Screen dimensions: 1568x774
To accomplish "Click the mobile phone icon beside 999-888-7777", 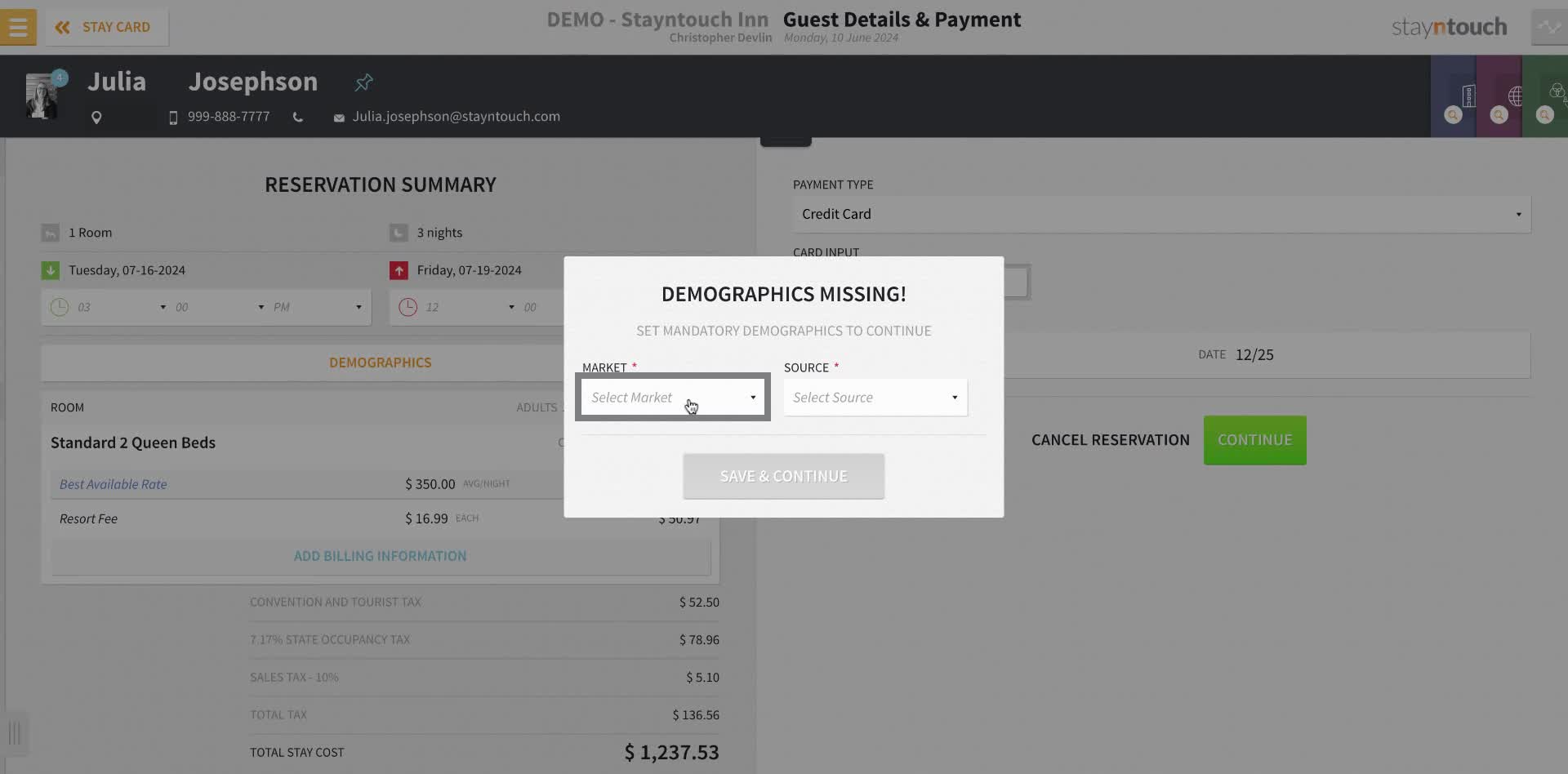I will [x=173, y=118].
